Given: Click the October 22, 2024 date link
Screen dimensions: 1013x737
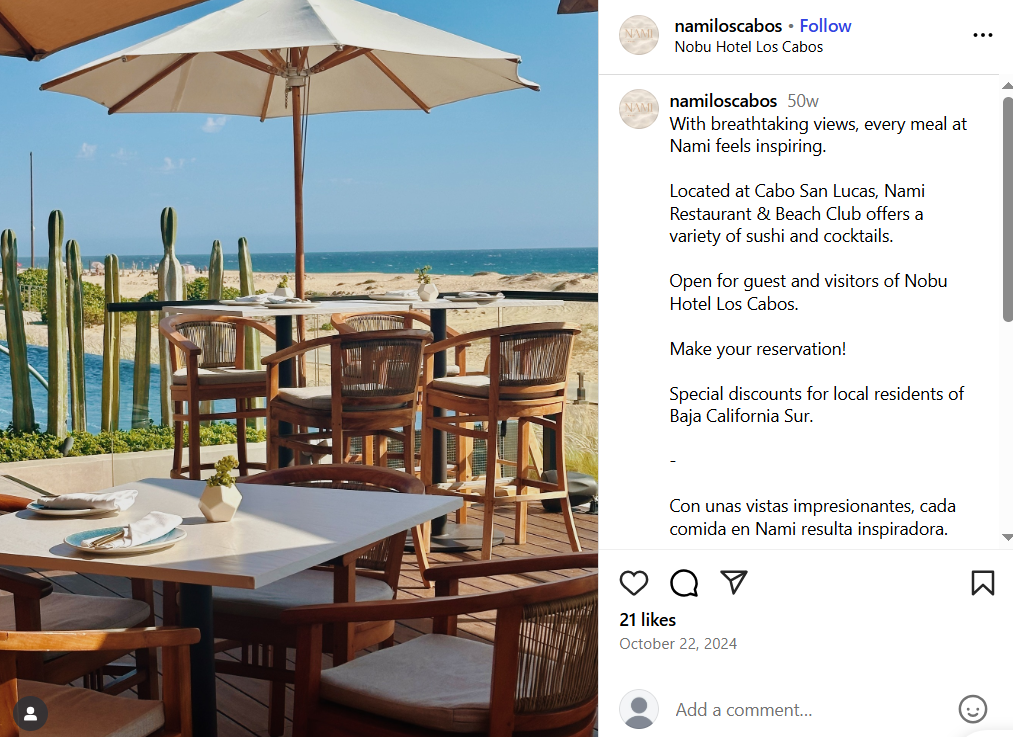Looking at the screenshot, I should click(678, 643).
